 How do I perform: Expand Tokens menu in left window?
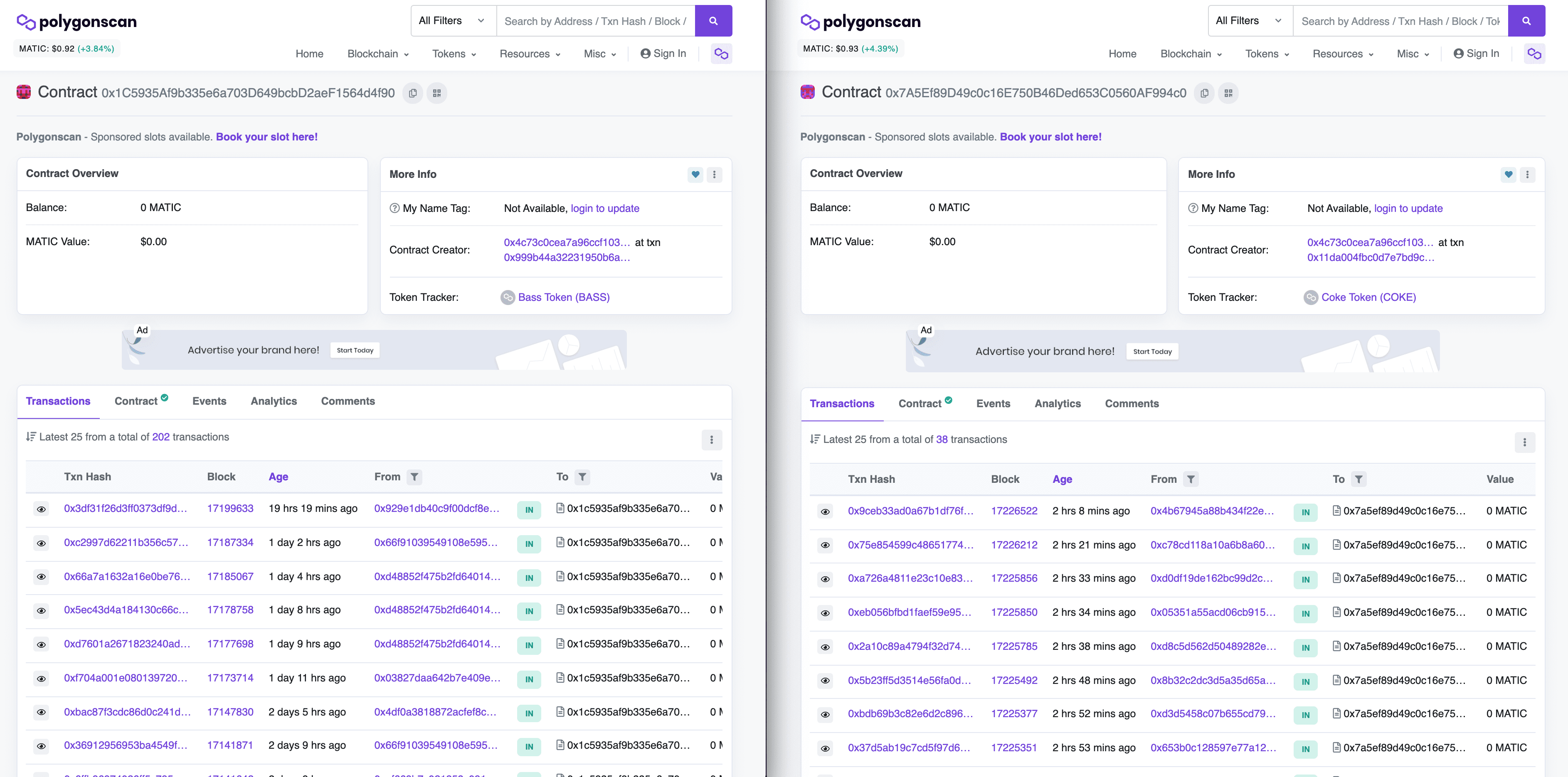[454, 54]
